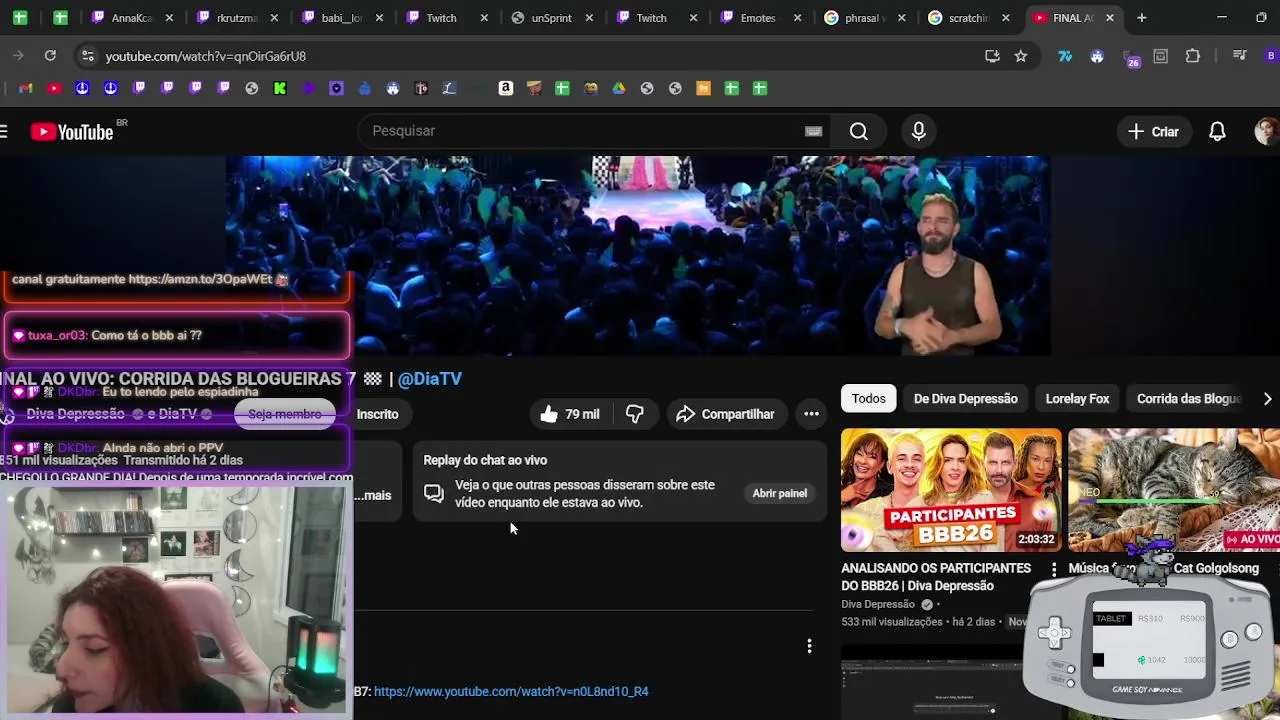Click the search magnifier button

[859, 131]
